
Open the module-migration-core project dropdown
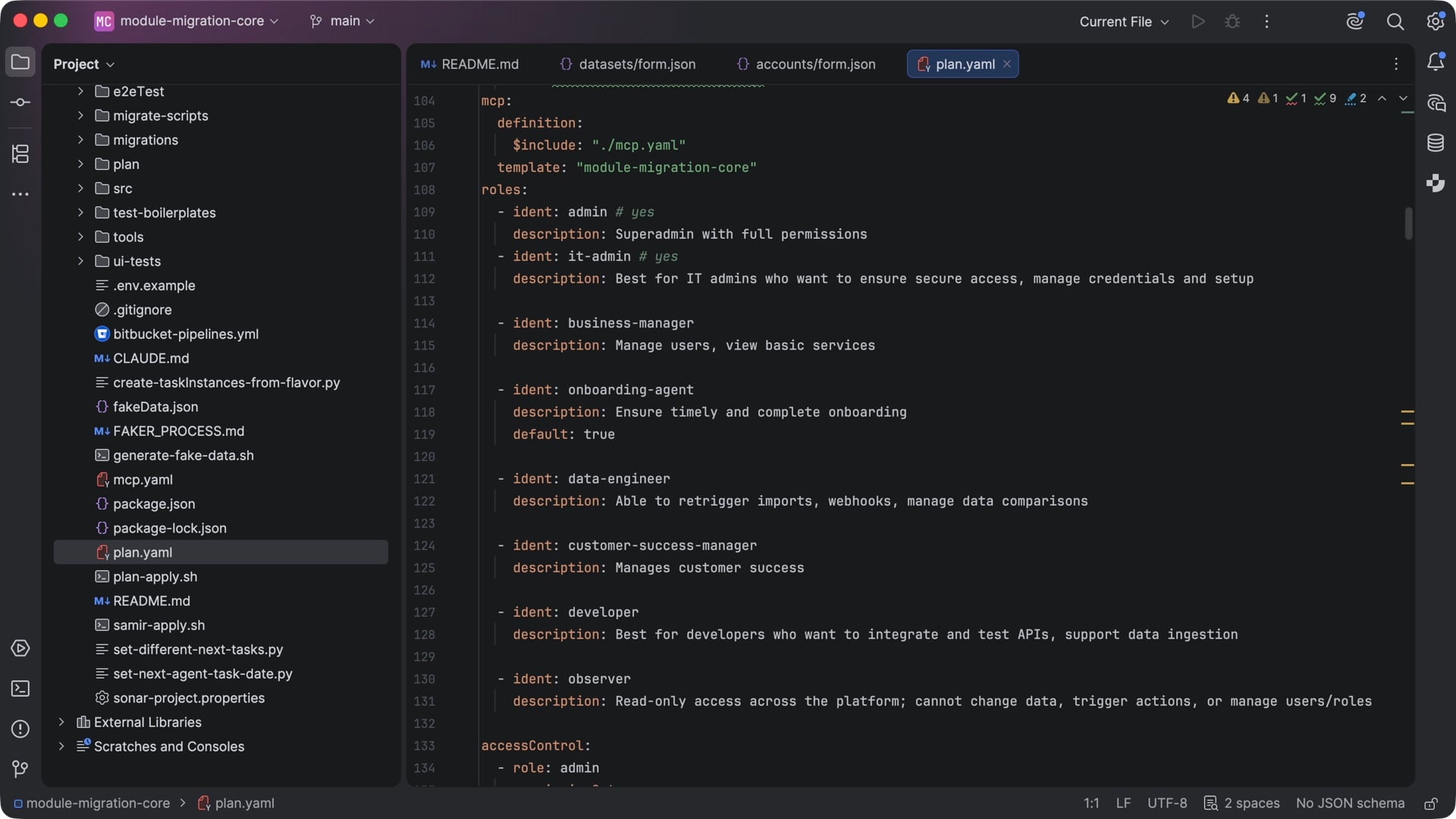[187, 21]
